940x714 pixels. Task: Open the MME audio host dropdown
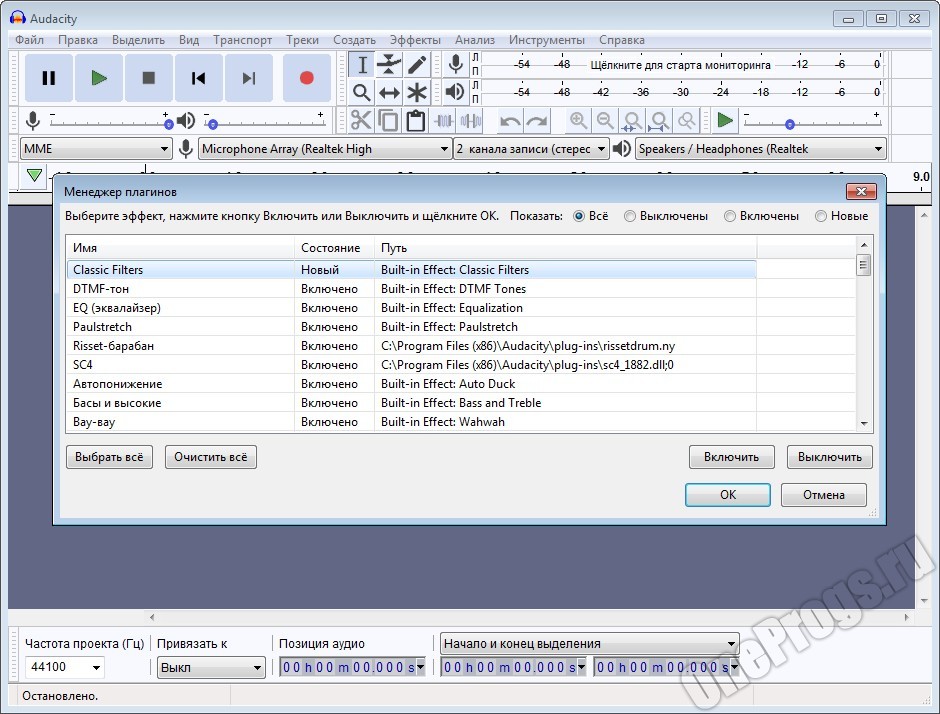tap(96, 149)
